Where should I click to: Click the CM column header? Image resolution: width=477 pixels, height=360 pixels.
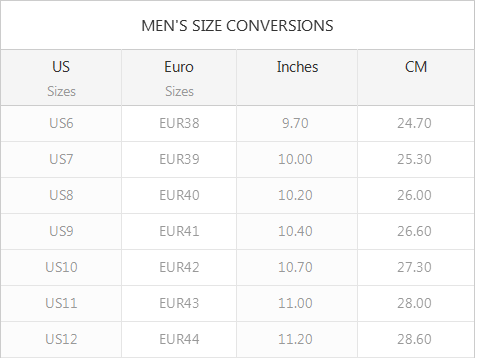[416, 78]
